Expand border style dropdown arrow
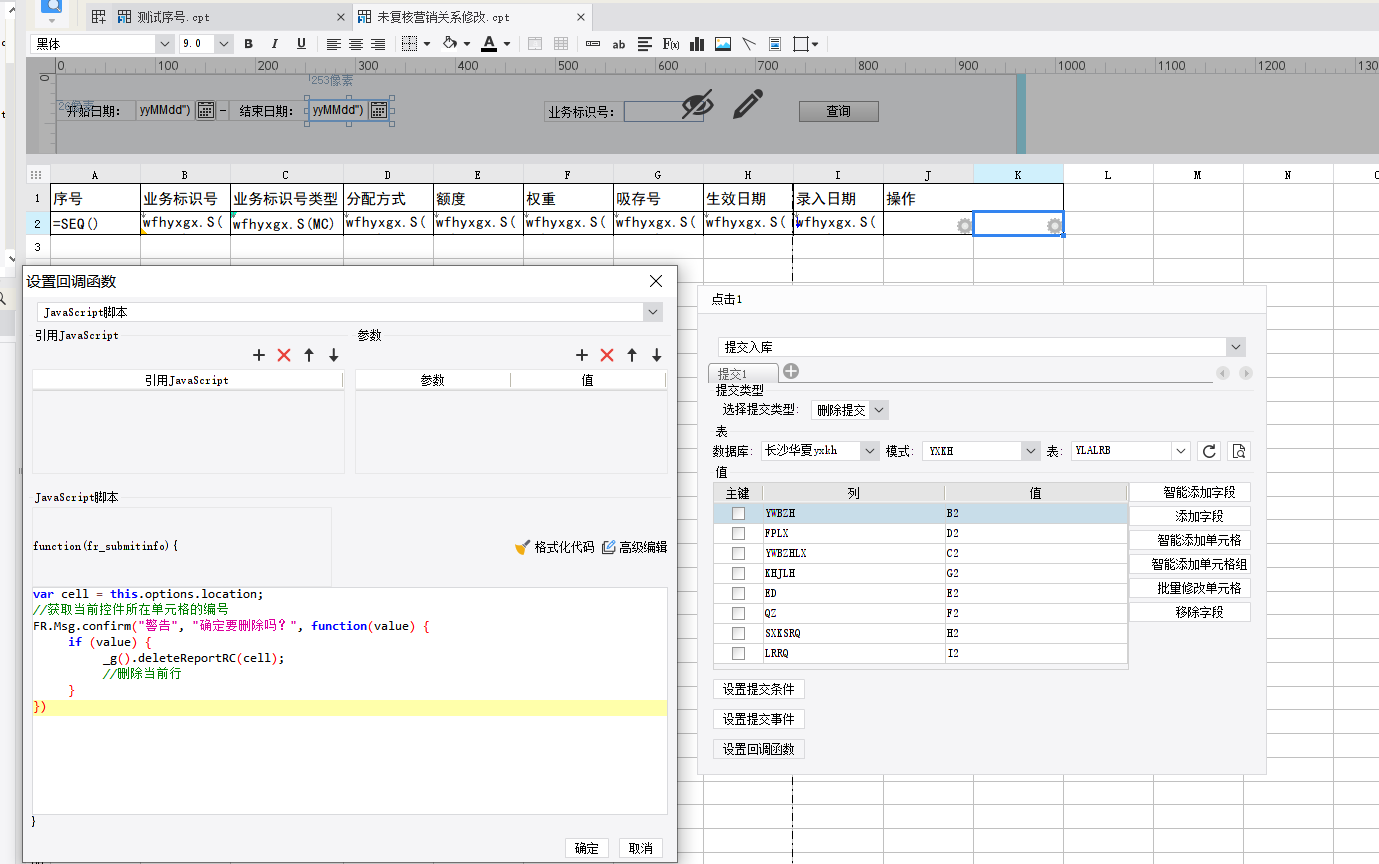This screenshot has width=1379, height=864. pyautogui.click(x=427, y=44)
